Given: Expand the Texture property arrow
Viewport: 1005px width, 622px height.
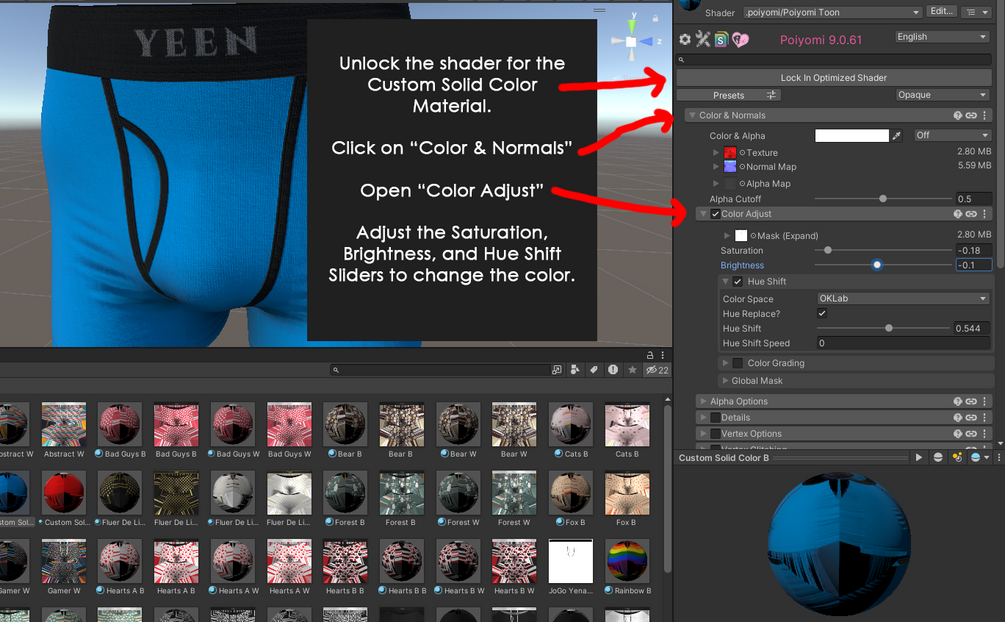Looking at the screenshot, I should 716,153.
